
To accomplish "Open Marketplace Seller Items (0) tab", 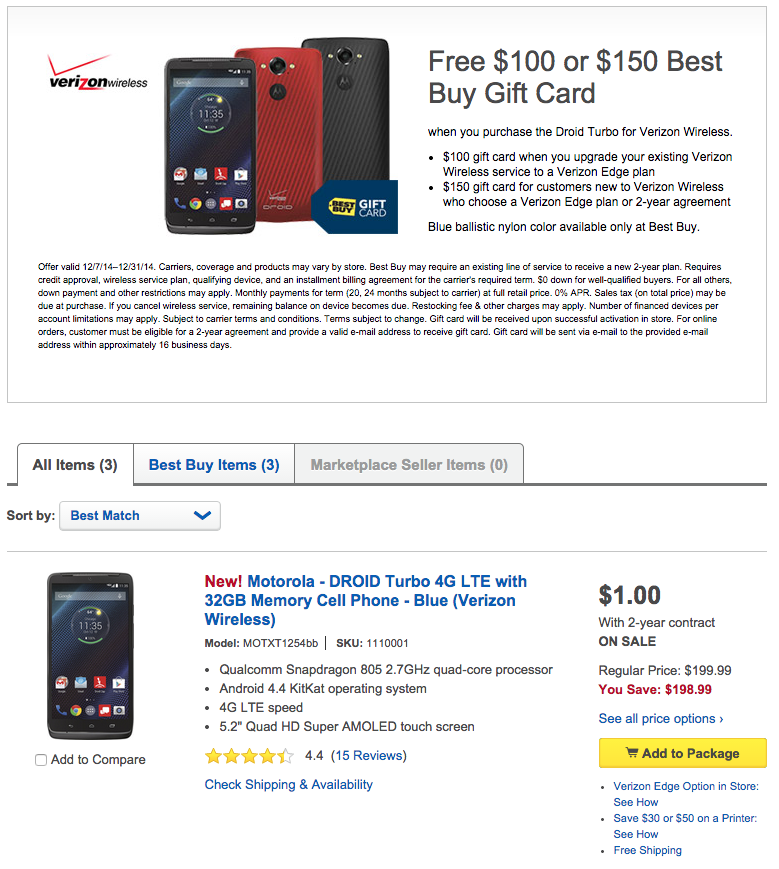I will click(409, 465).
